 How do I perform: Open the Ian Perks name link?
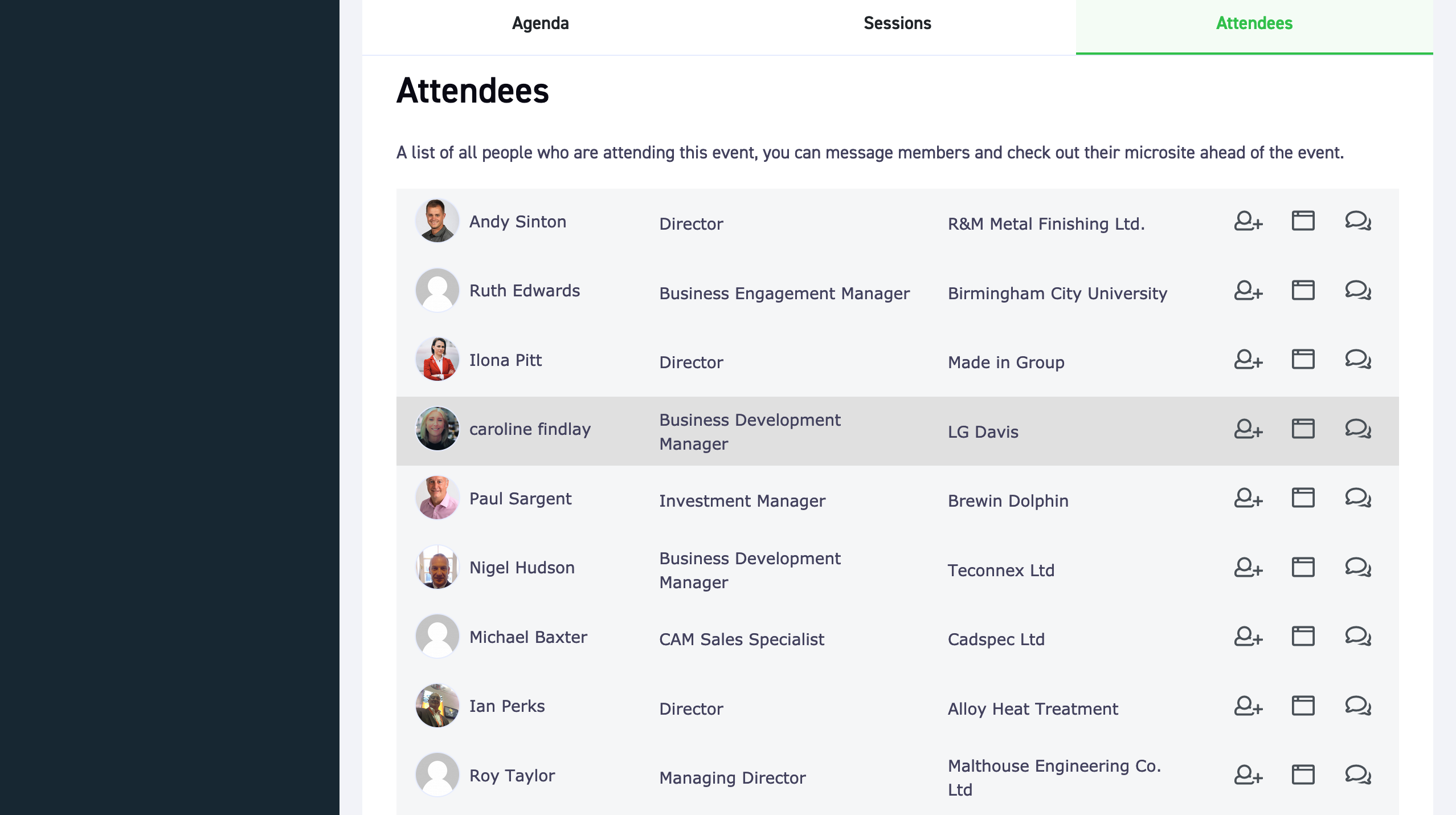507,706
